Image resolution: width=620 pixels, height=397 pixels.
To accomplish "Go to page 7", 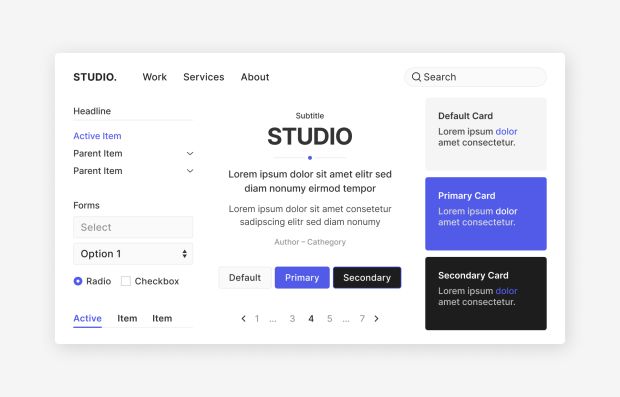I will click(362, 319).
